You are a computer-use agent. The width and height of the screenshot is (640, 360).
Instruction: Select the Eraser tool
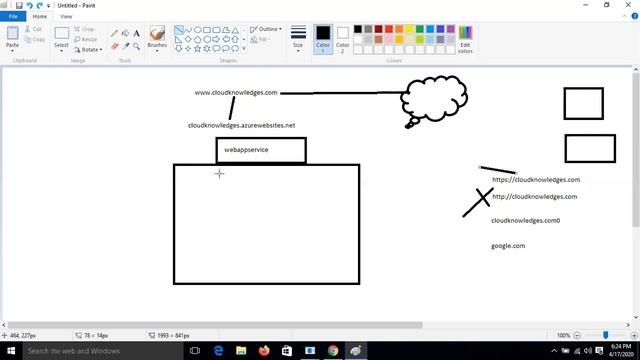click(x=115, y=47)
